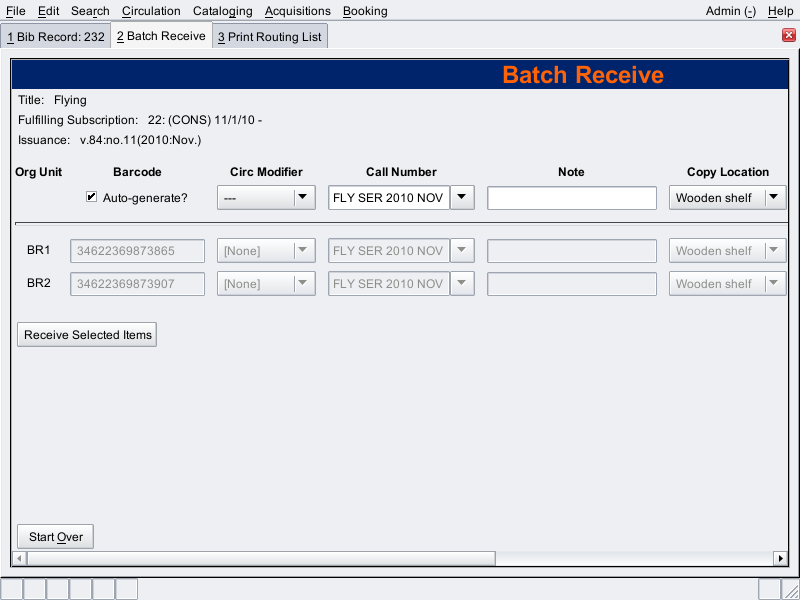The width and height of the screenshot is (800, 600).
Task: Close the tab with the red X icon
Action: coord(788,35)
